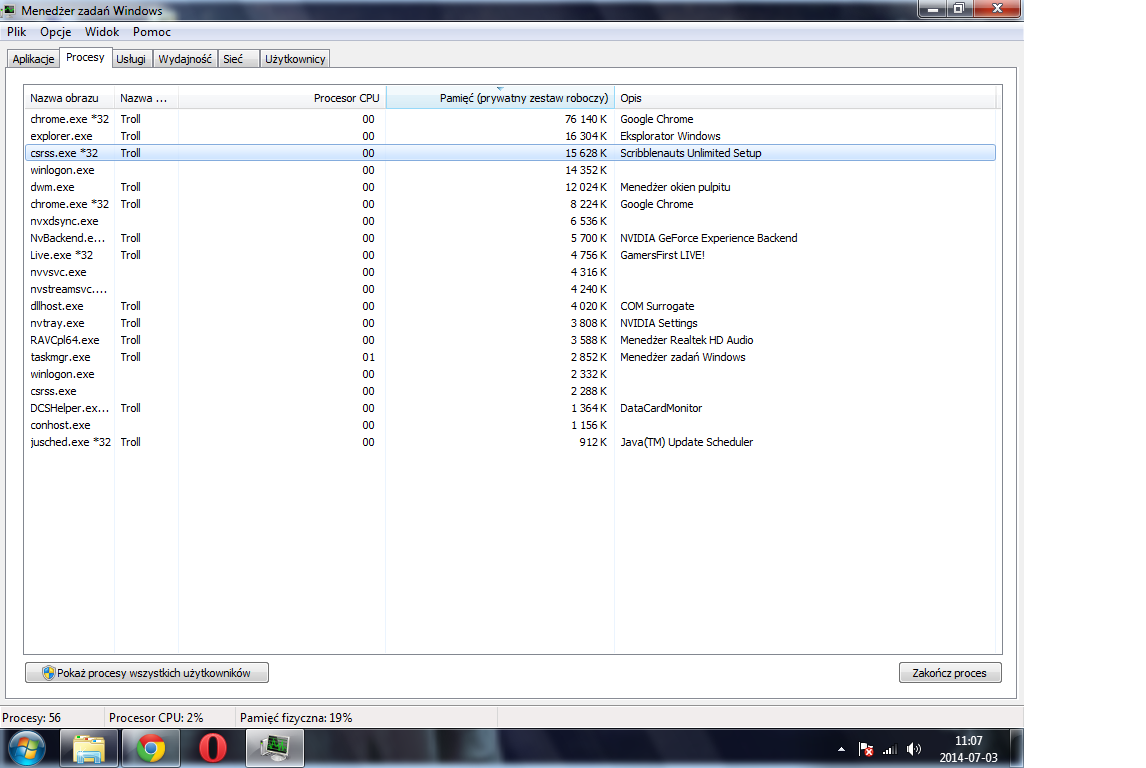Viewport: 1146px width, 768px height.
Task: Select the winlogon.exe row using 2 332 K
Action: click(510, 374)
